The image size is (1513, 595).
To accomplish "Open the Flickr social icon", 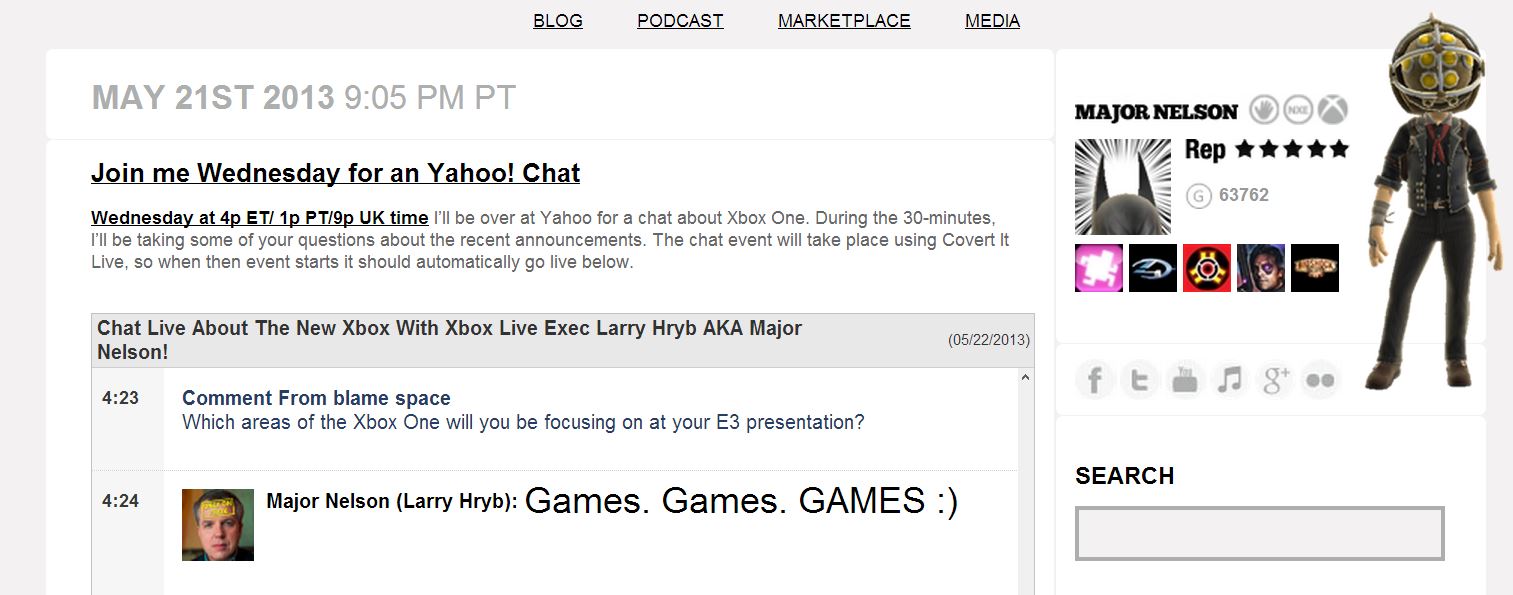I will [x=1320, y=380].
